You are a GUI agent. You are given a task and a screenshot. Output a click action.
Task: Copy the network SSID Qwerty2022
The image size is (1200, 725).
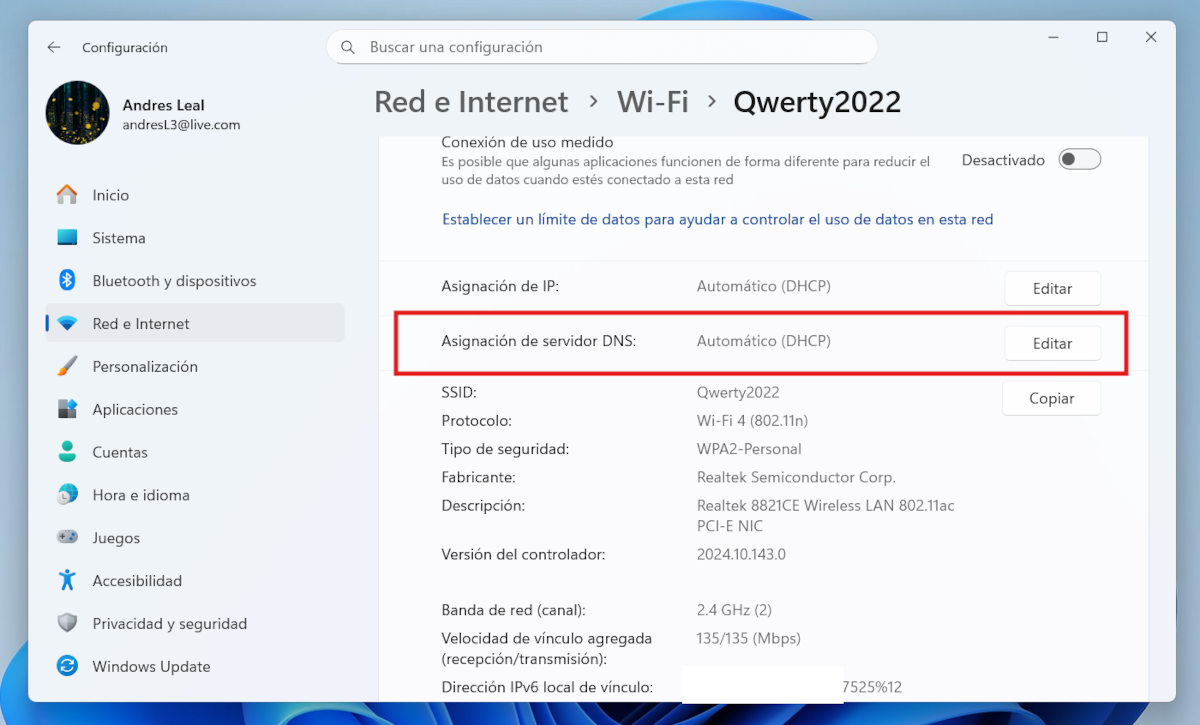[x=1051, y=398]
